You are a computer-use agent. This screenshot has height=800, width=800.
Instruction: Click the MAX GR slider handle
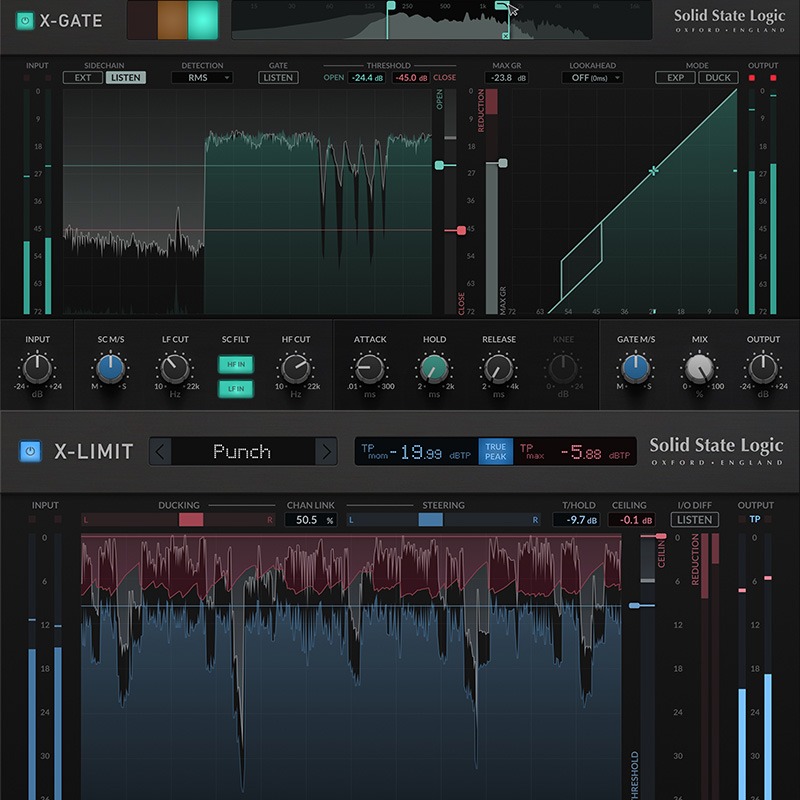[x=503, y=163]
